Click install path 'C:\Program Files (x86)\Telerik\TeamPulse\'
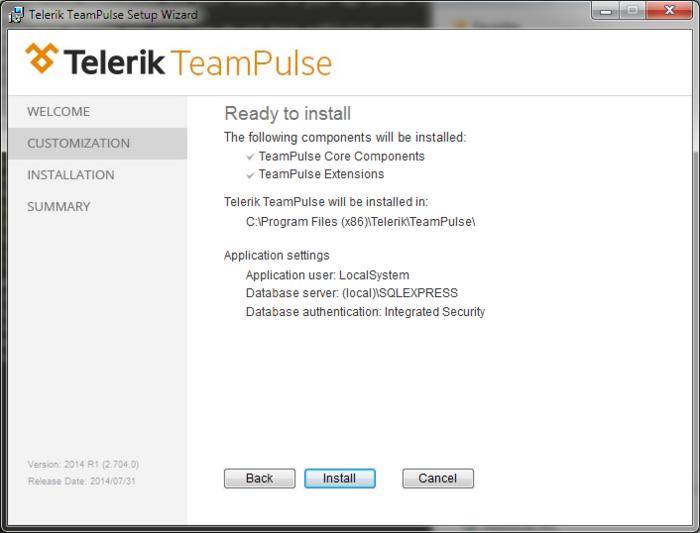The height and width of the screenshot is (533, 700). [360, 221]
